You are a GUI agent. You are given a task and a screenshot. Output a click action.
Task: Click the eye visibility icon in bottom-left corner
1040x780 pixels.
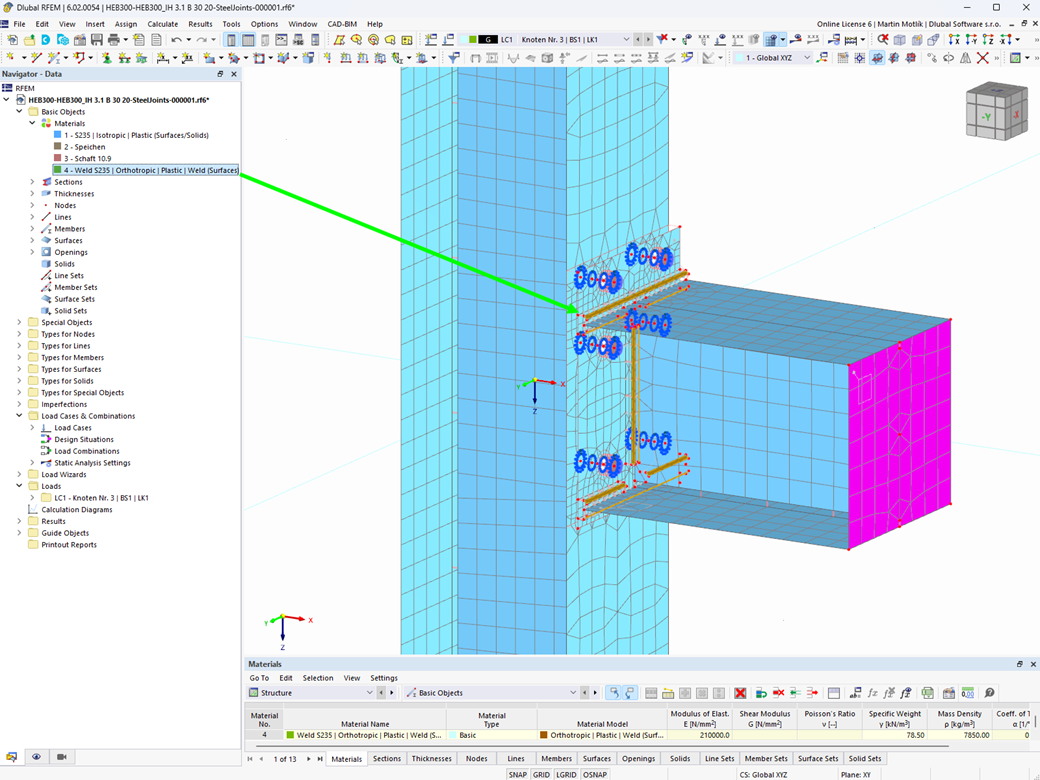click(37, 758)
